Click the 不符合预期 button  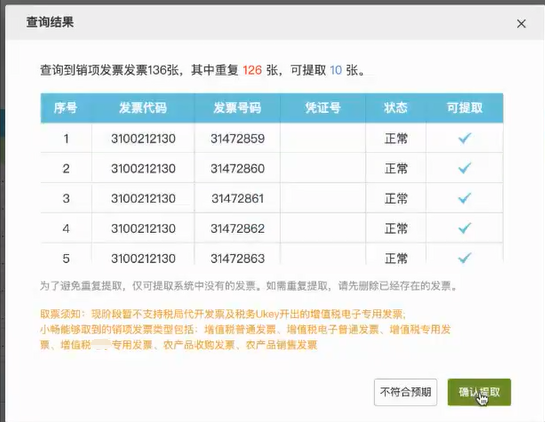click(x=406, y=392)
